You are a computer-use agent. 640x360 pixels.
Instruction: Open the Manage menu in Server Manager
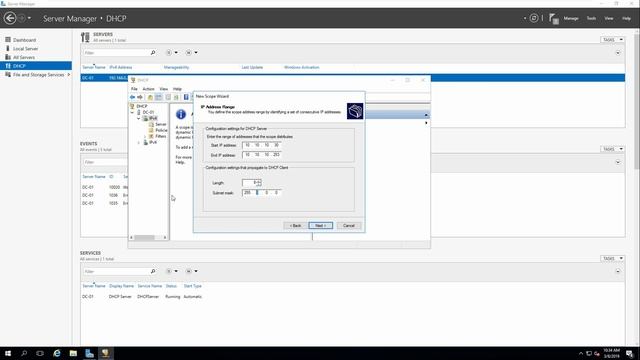pyautogui.click(x=571, y=18)
